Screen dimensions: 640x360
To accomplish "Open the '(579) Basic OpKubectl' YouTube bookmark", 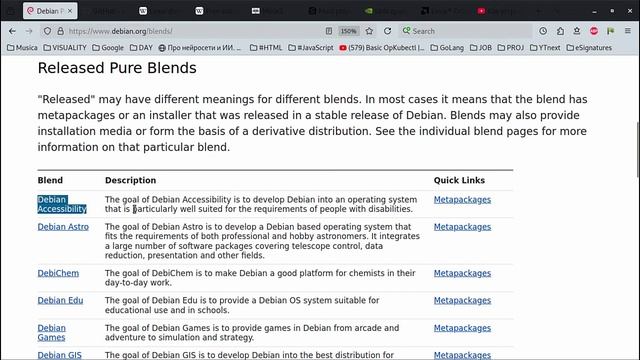I will click(382, 48).
